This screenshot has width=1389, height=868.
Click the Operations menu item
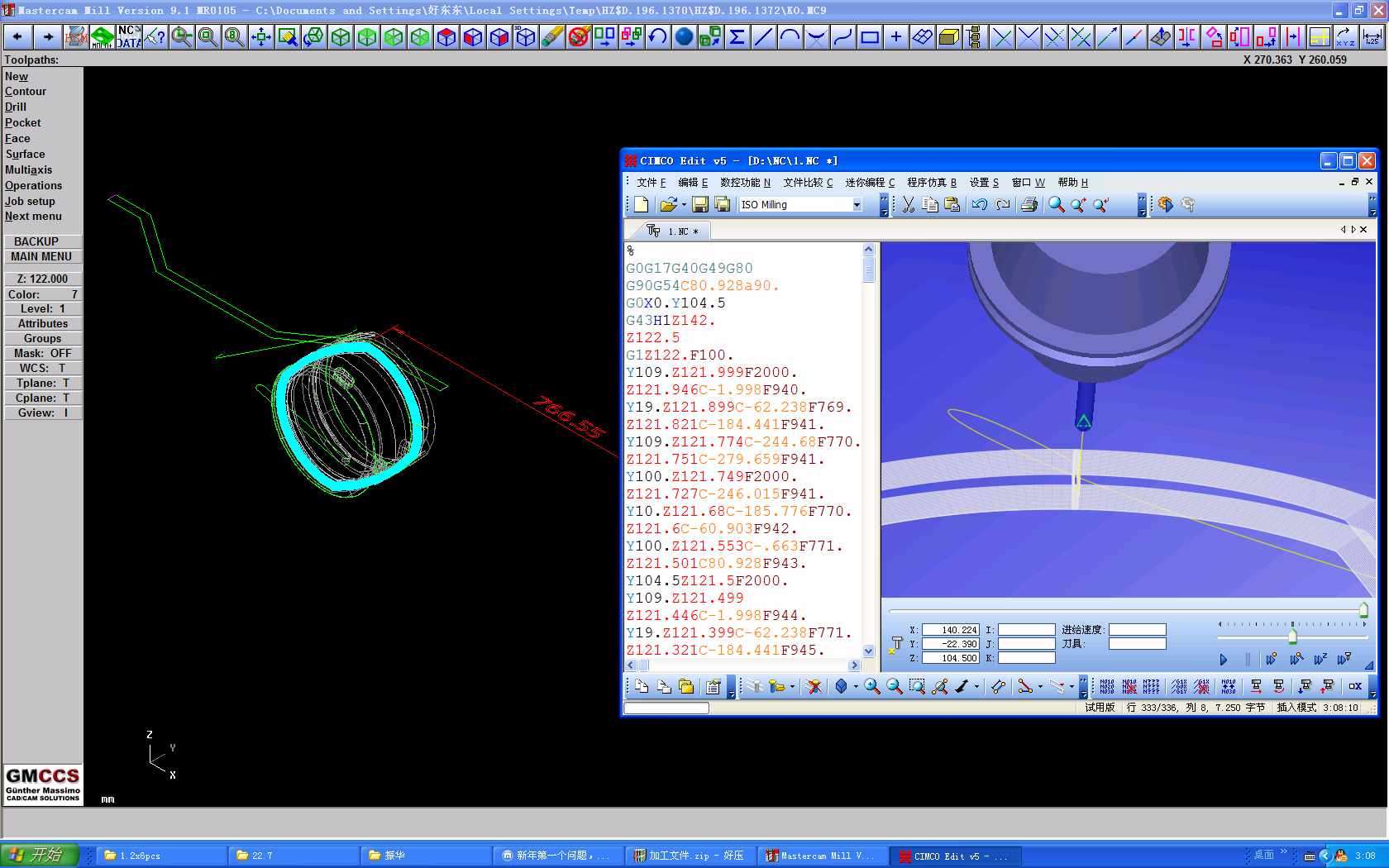(x=34, y=186)
